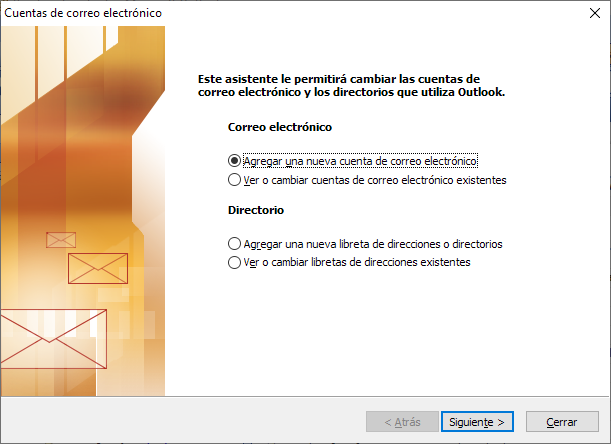Select the radio circle for Agregar una nueva cuenta

234,161
